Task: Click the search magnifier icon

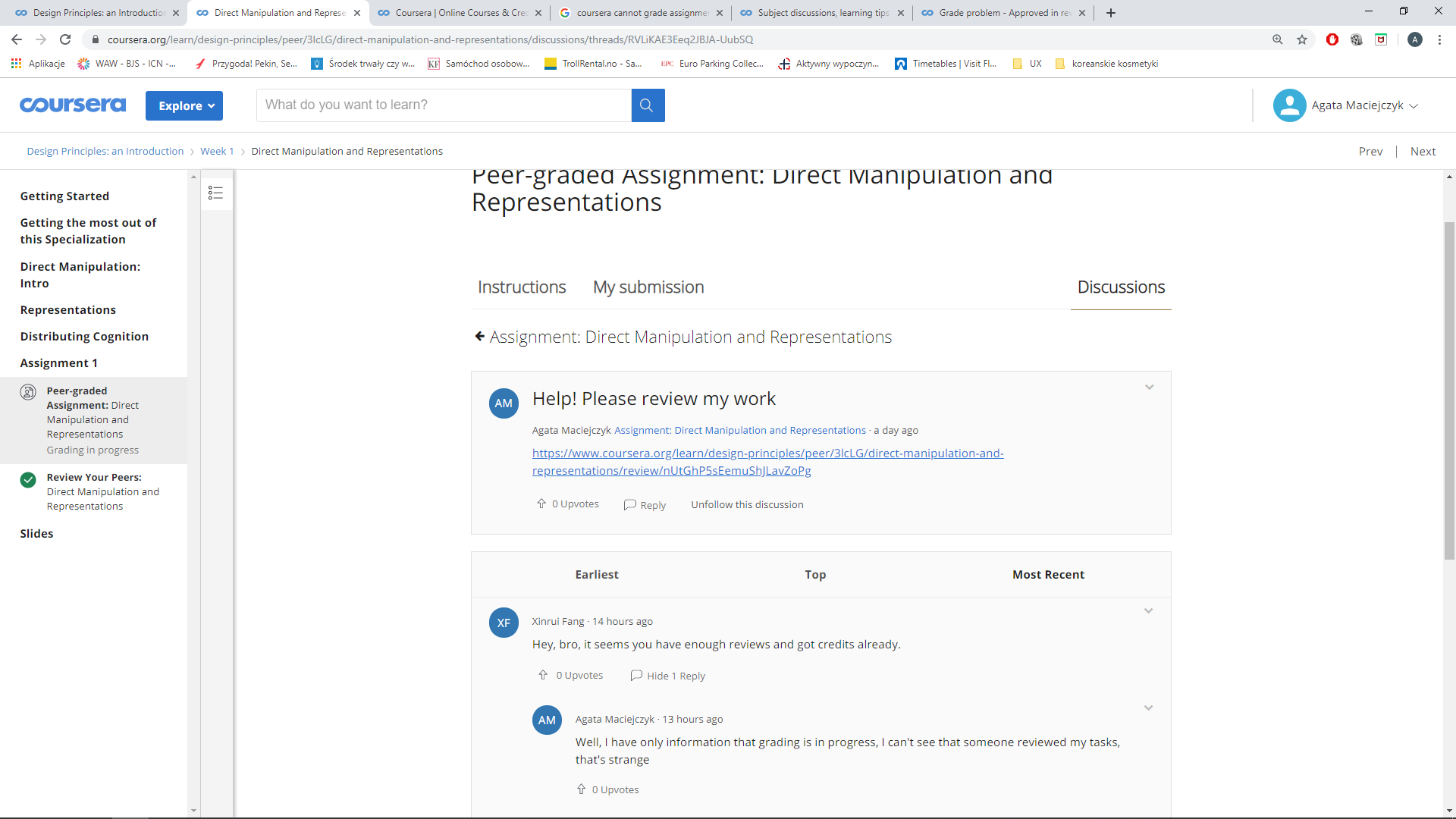Action: point(647,105)
